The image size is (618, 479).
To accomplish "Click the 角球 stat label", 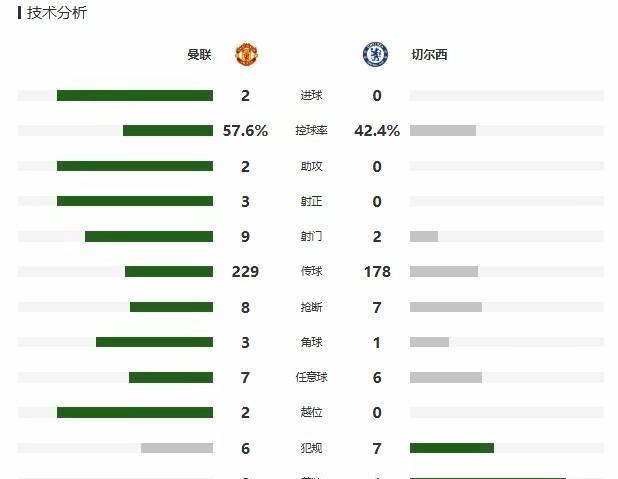I will click(x=311, y=342).
